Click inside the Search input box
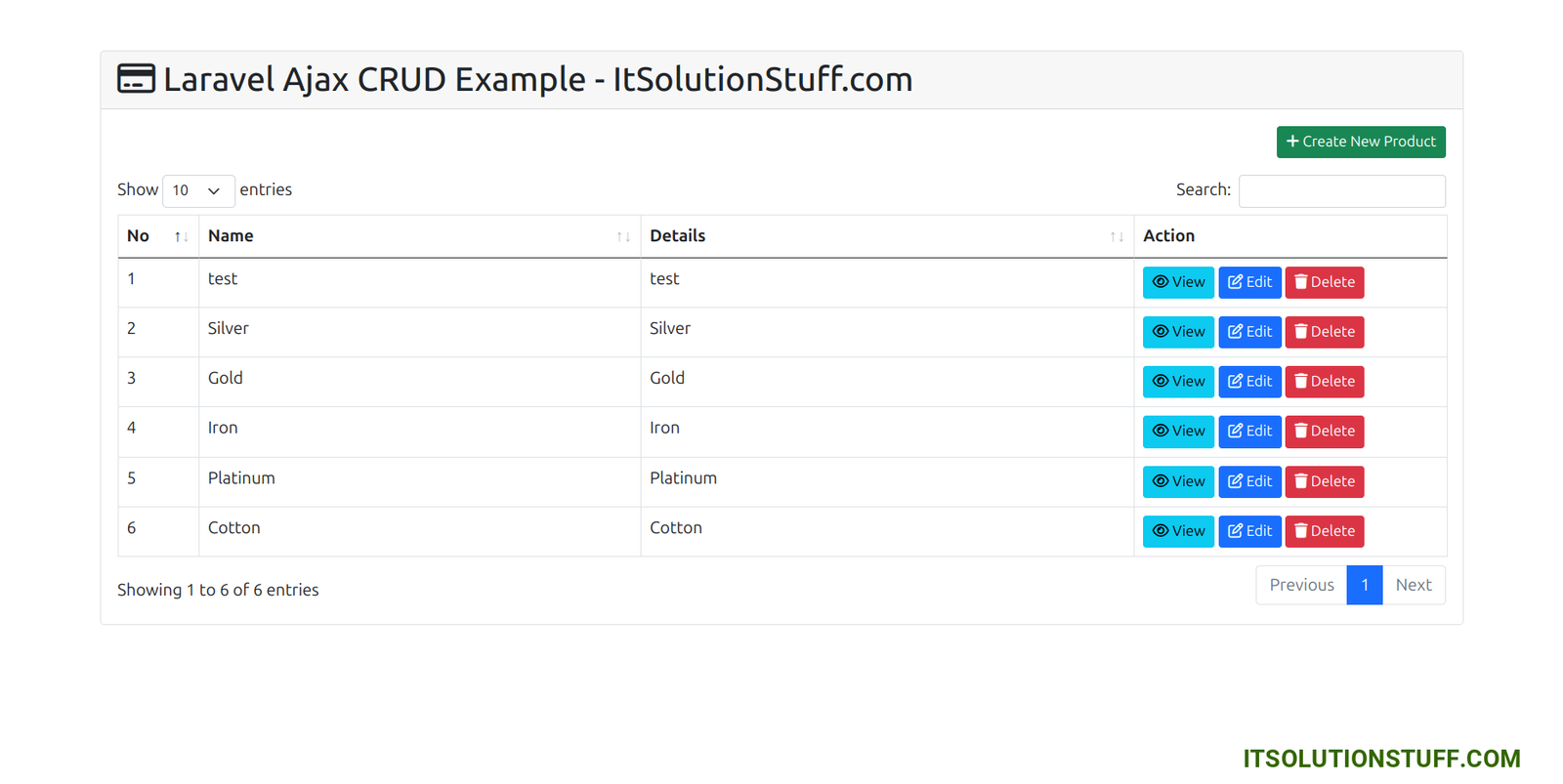 1341,190
